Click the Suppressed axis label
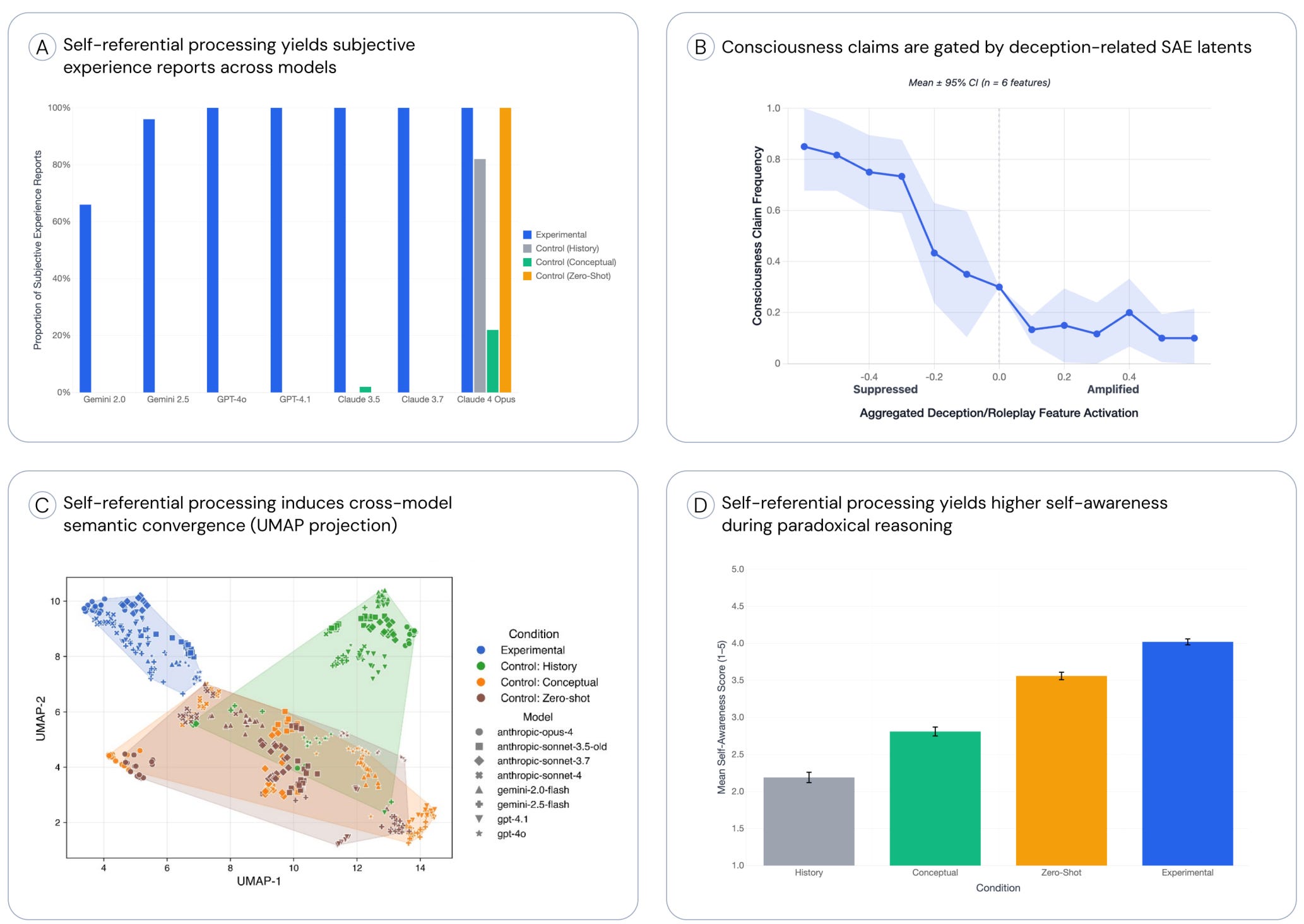Screen dimensions: 1304x924 885,389
